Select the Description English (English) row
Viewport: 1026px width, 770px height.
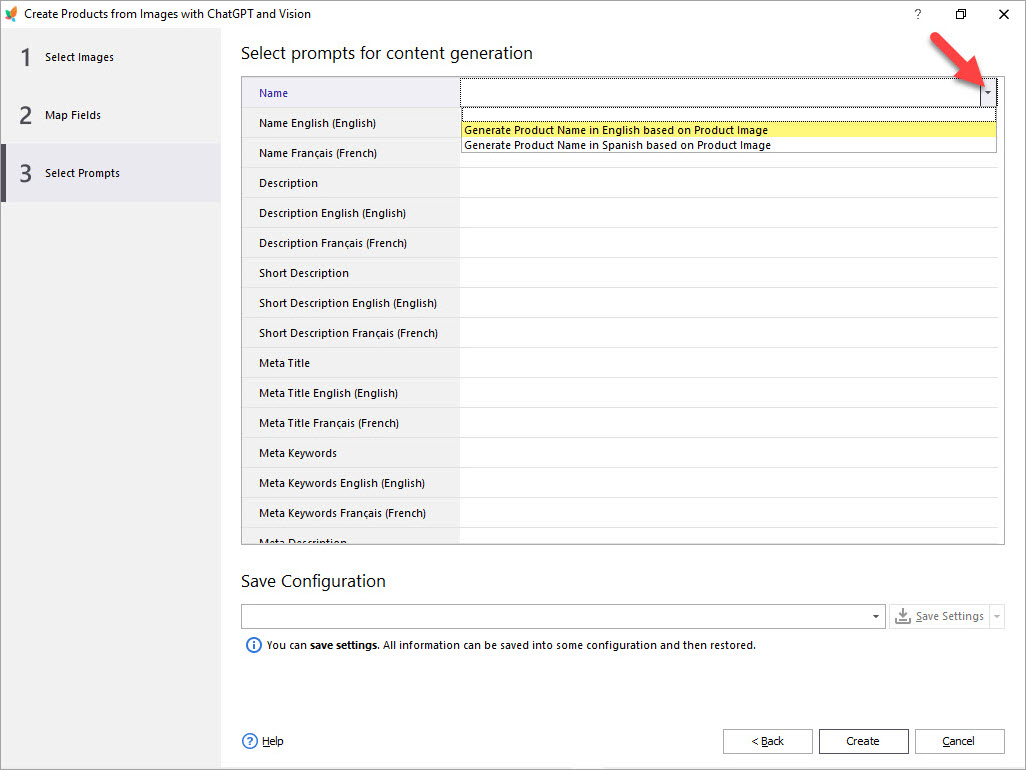click(x=351, y=213)
